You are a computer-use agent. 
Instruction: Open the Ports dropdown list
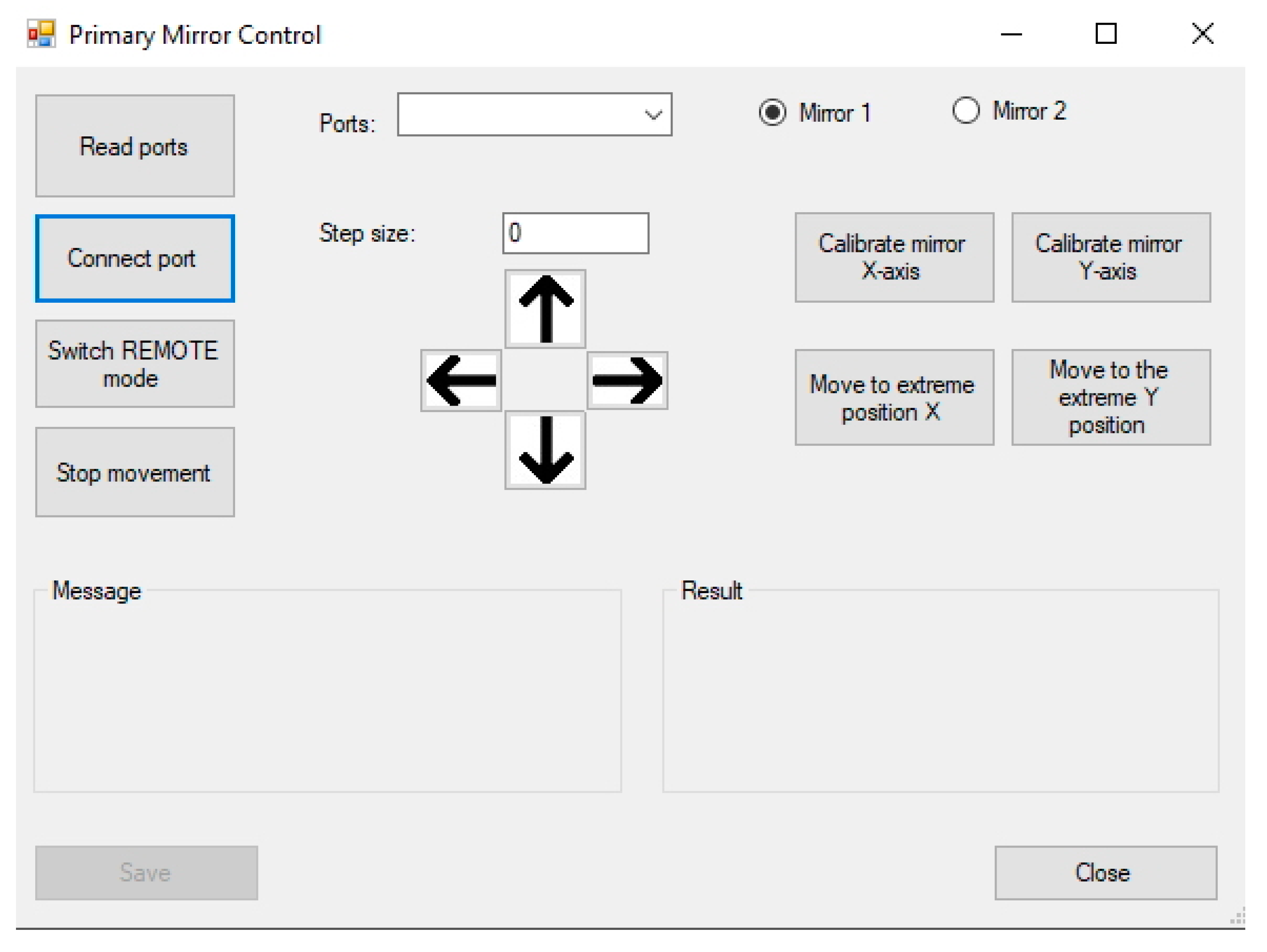[653, 115]
